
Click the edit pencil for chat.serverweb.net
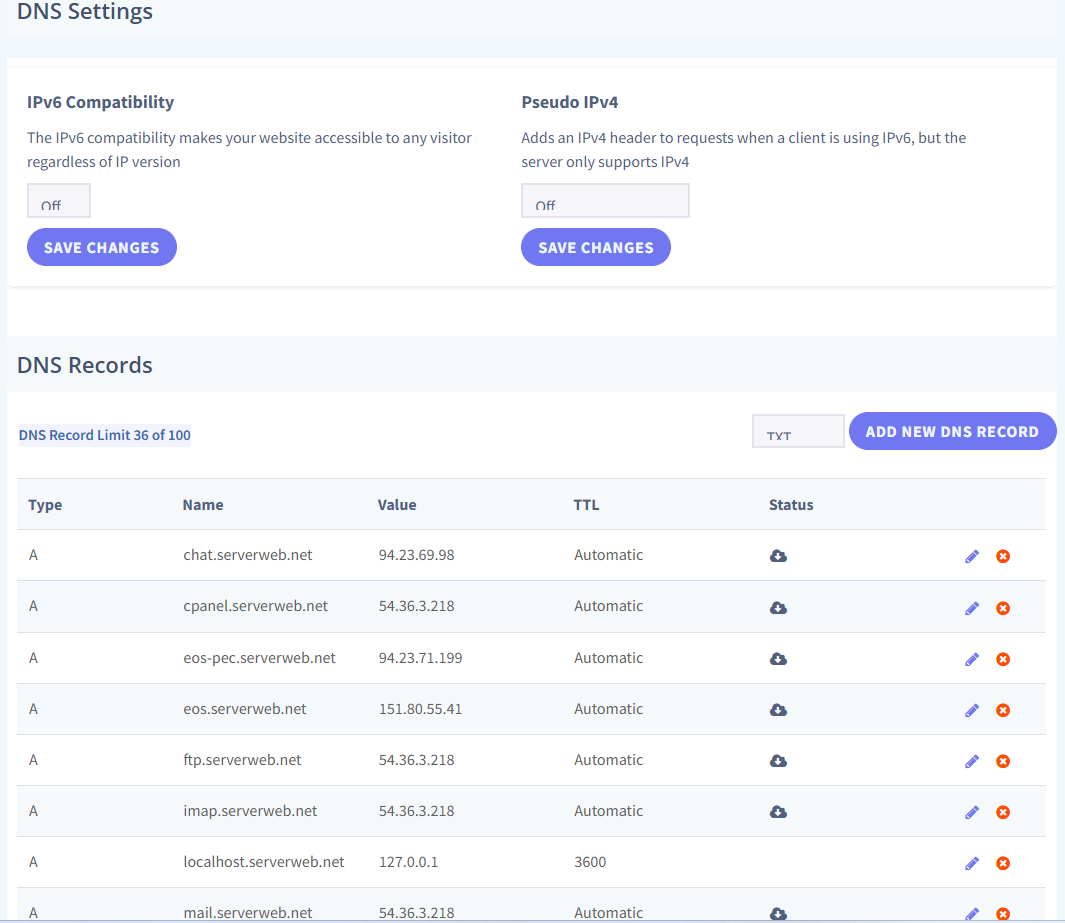tap(971, 556)
